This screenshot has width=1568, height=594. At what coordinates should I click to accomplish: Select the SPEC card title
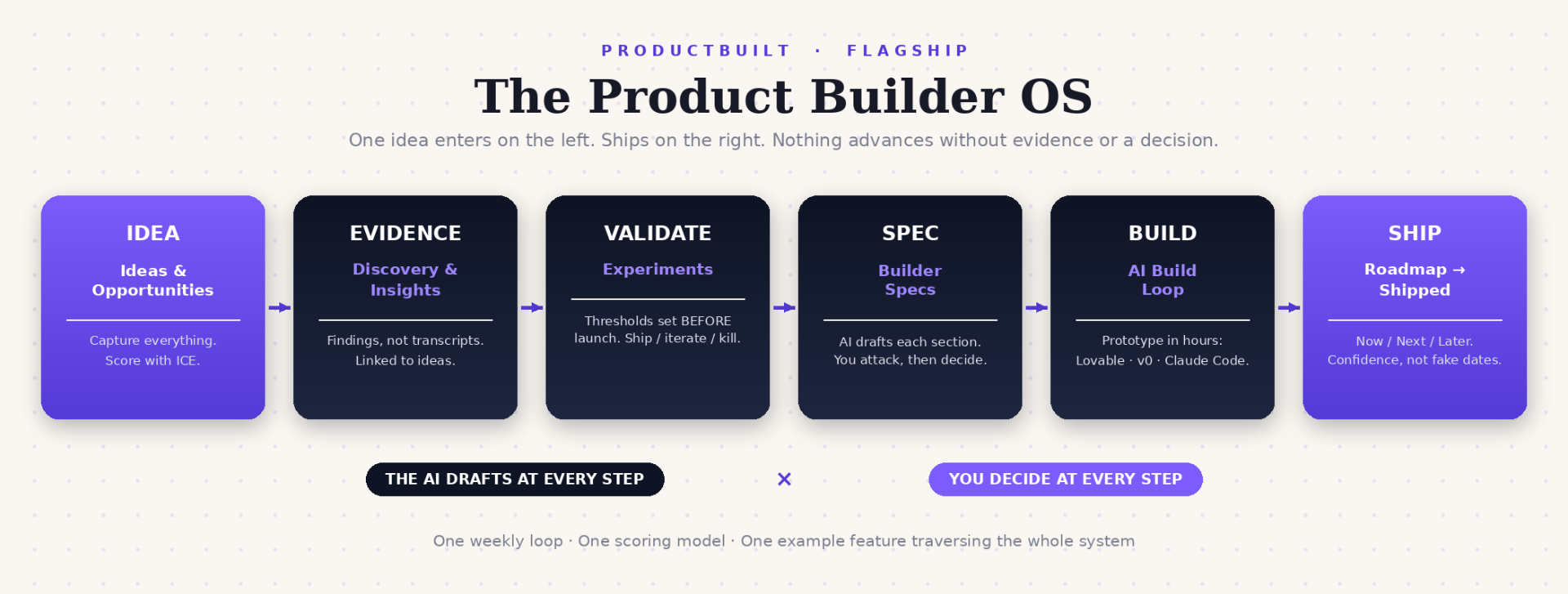910,233
